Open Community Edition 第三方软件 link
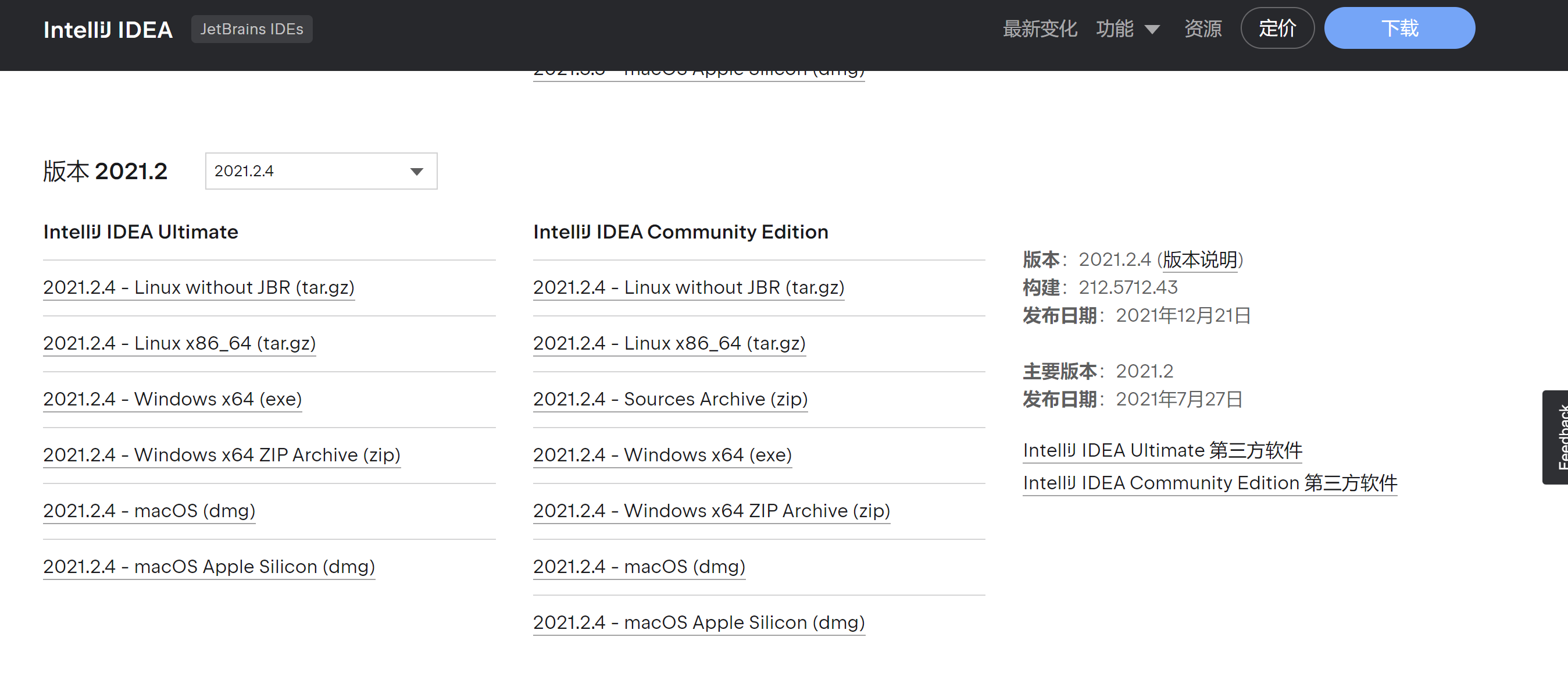This screenshot has height=676, width=1568. click(x=1209, y=483)
